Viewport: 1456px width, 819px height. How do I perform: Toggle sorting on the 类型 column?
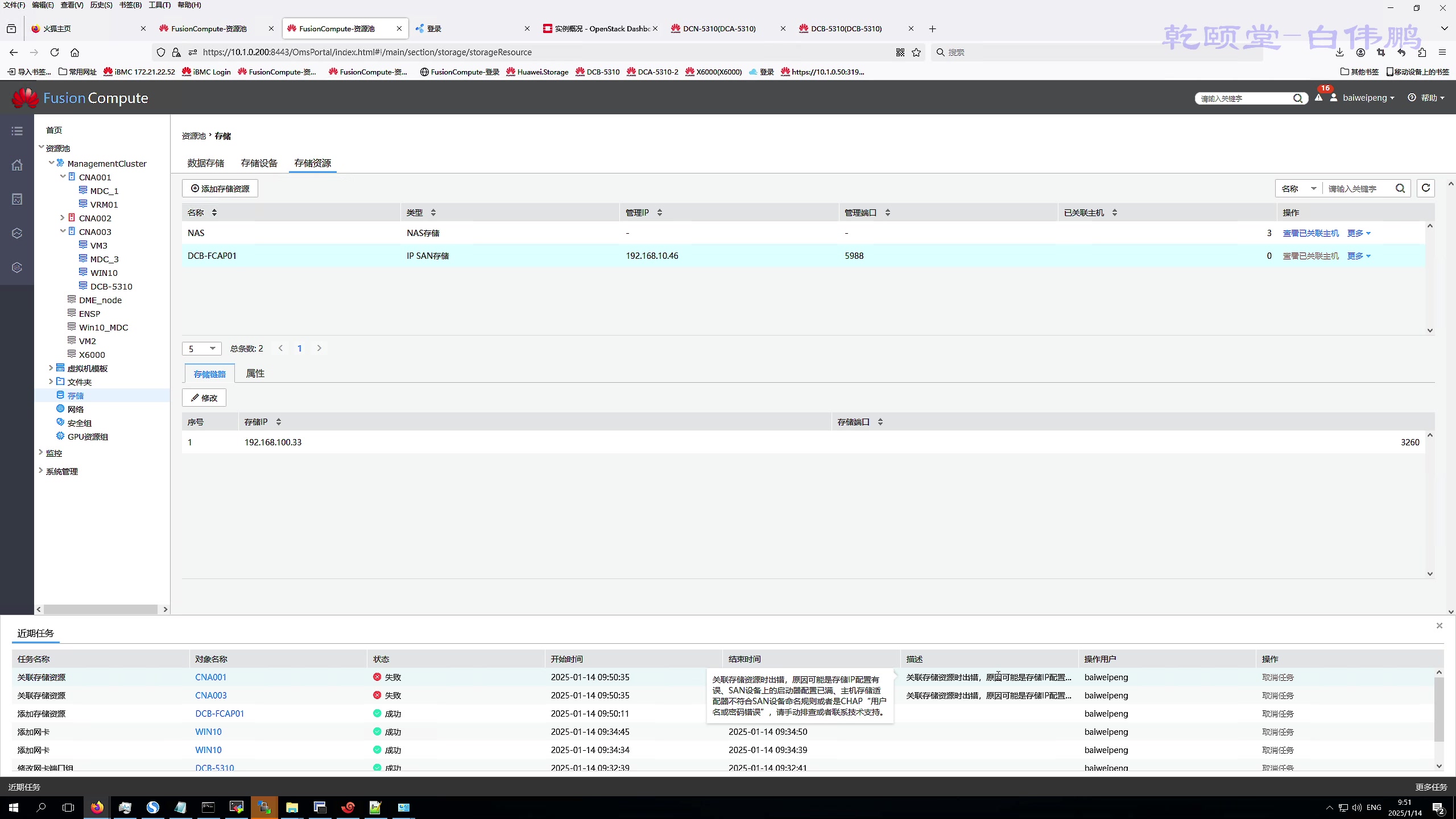pos(433,212)
